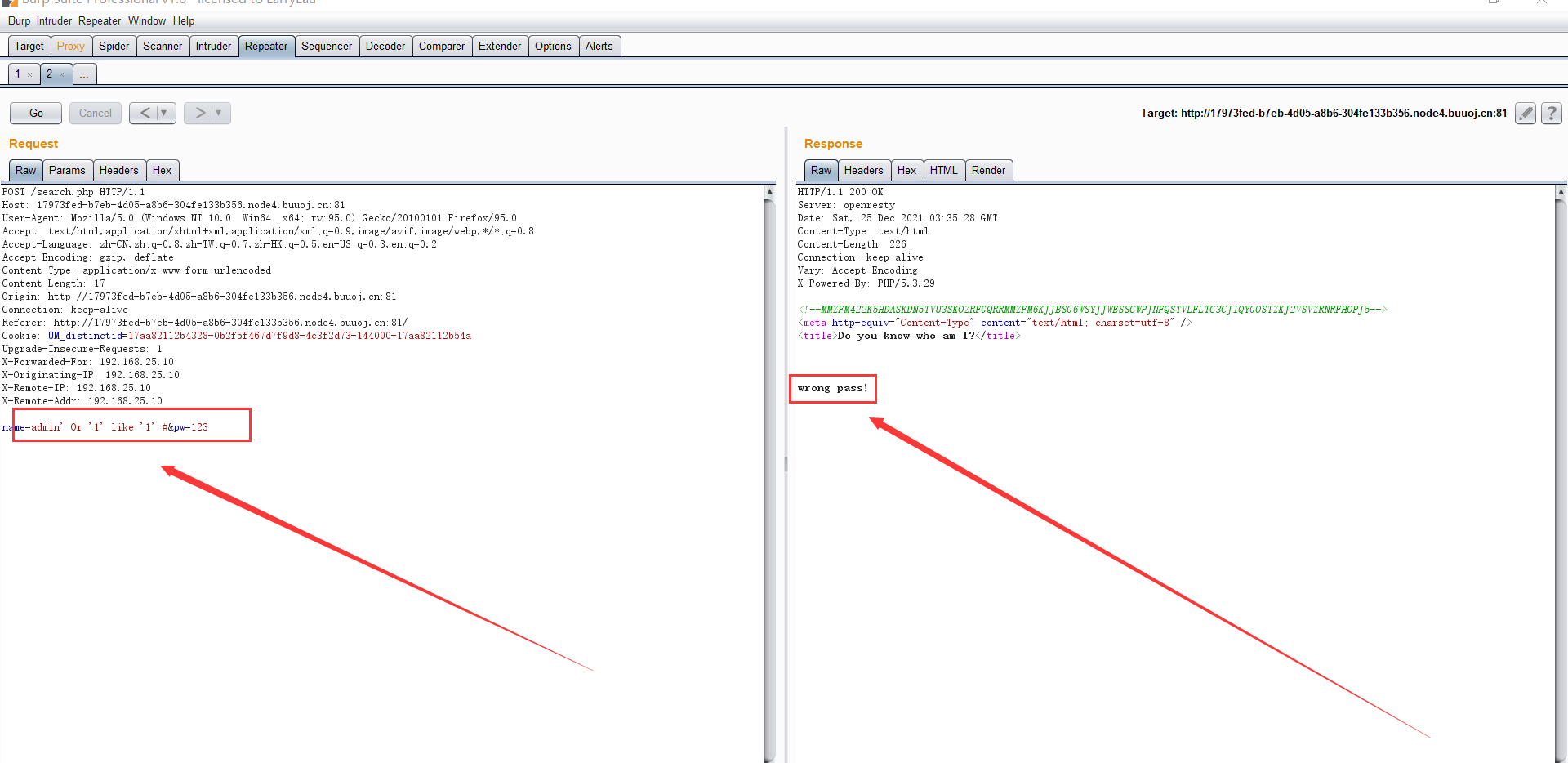Select Render tab in Response panel

click(988, 171)
